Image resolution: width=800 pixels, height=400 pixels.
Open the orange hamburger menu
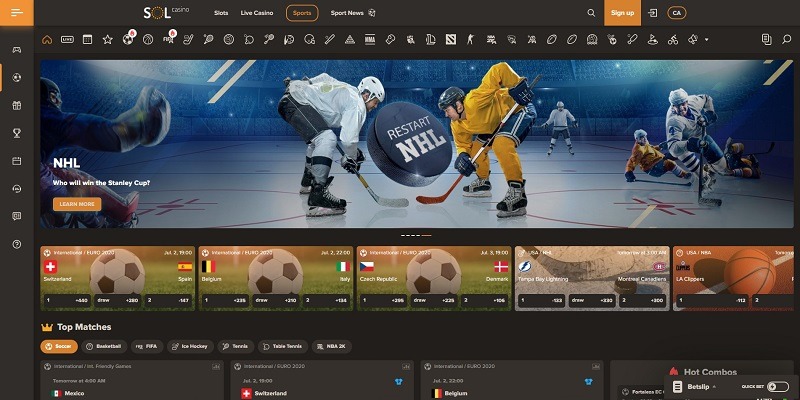click(17, 13)
